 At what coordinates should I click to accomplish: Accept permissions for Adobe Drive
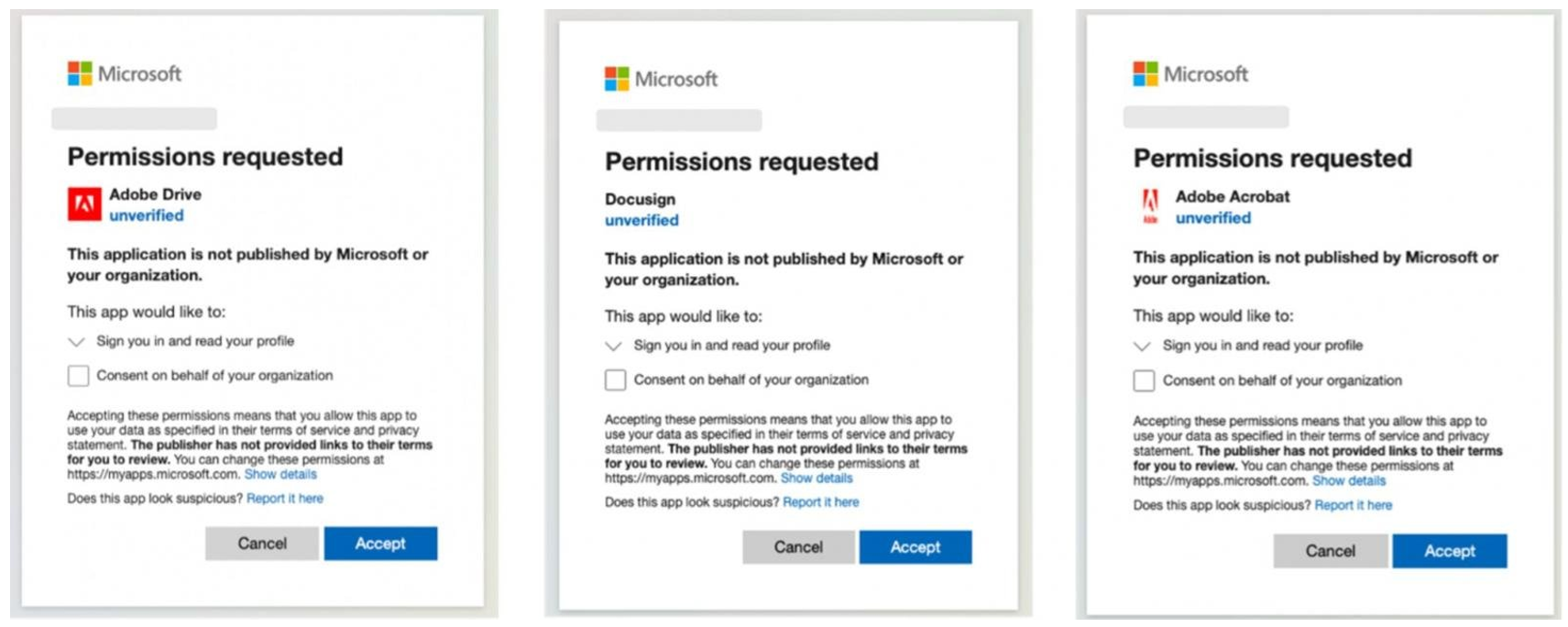pyautogui.click(x=380, y=543)
